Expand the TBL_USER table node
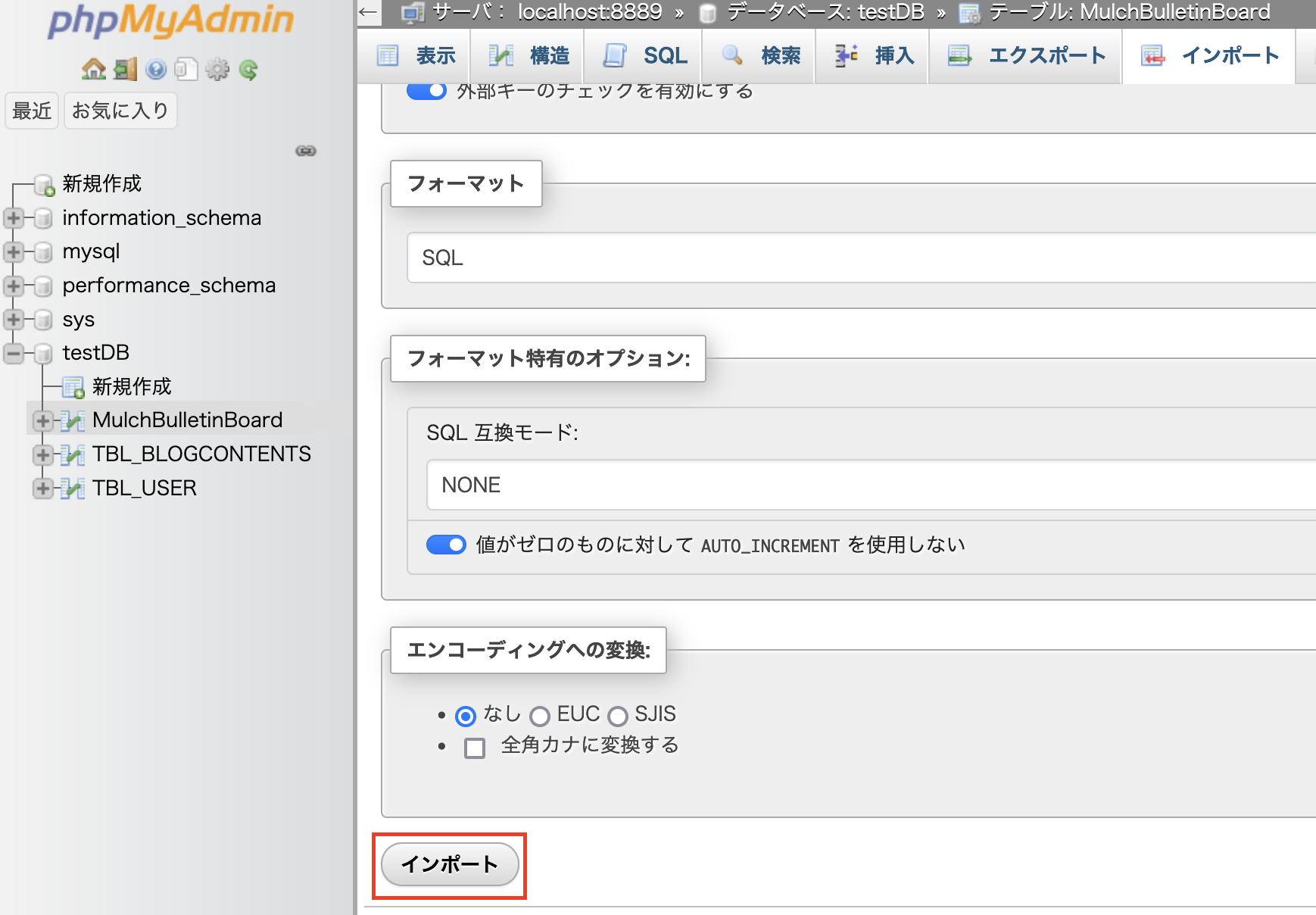Viewport: 1316px width, 915px height. [43, 489]
